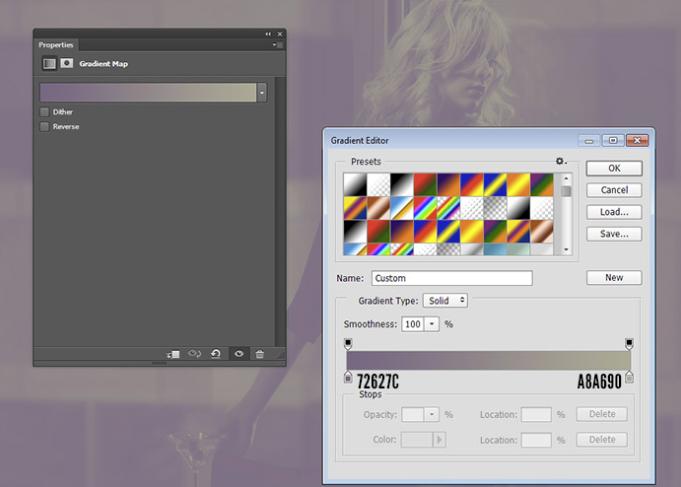Reset adjustment to defaults icon
681x487 pixels.
pyautogui.click(x=216, y=354)
